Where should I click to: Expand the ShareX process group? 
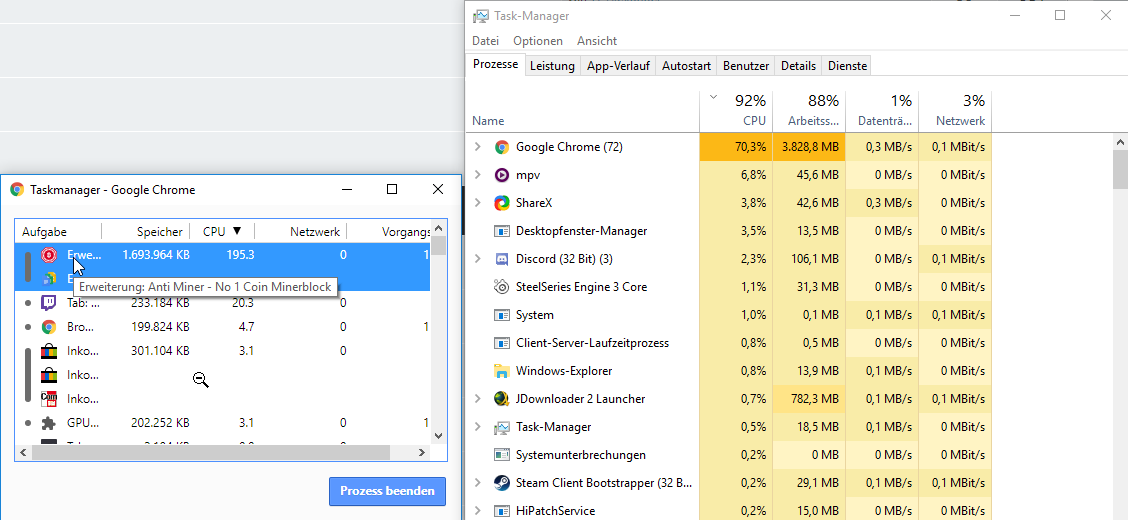coord(477,203)
